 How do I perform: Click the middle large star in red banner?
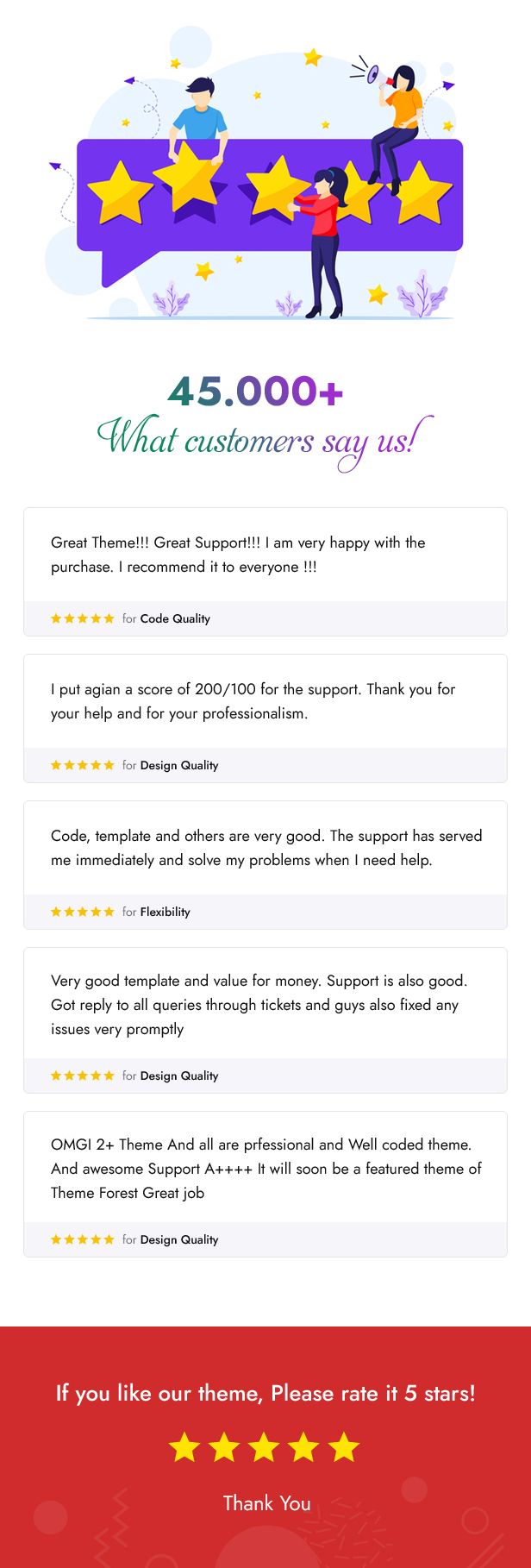point(264,1447)
